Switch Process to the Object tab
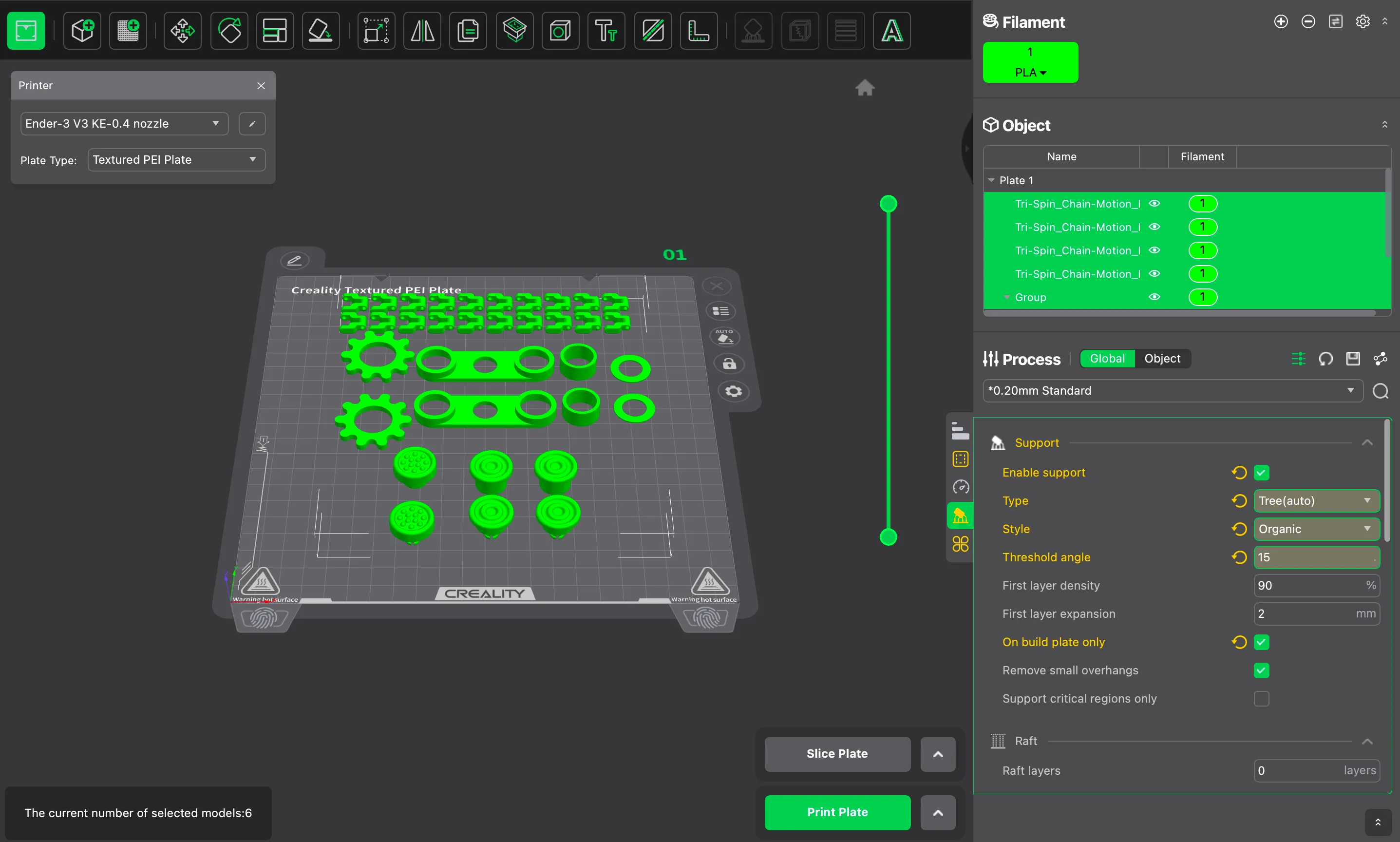The width and height of the screenshot is (1400, 842). pyautogui.click(x=1162, y=359)
